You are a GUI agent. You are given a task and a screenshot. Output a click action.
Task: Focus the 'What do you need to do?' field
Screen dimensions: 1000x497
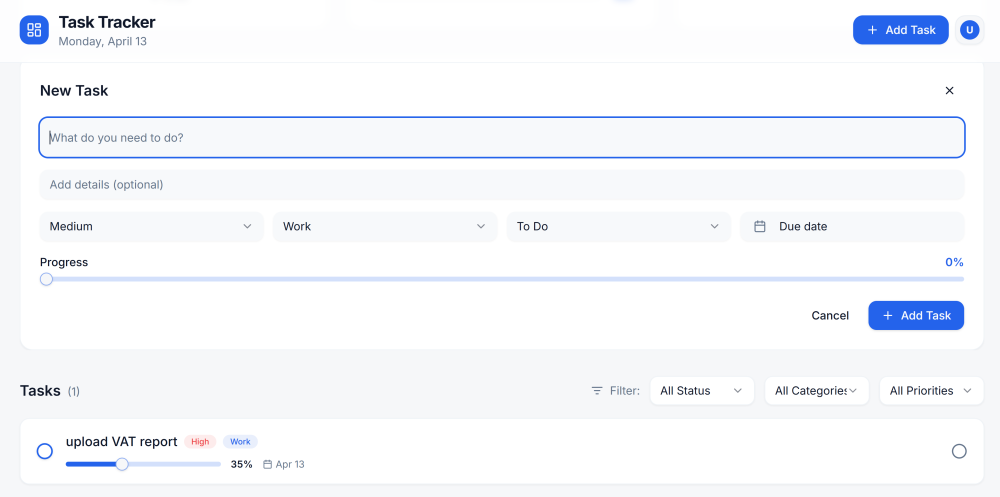click(x=502, y=137)
